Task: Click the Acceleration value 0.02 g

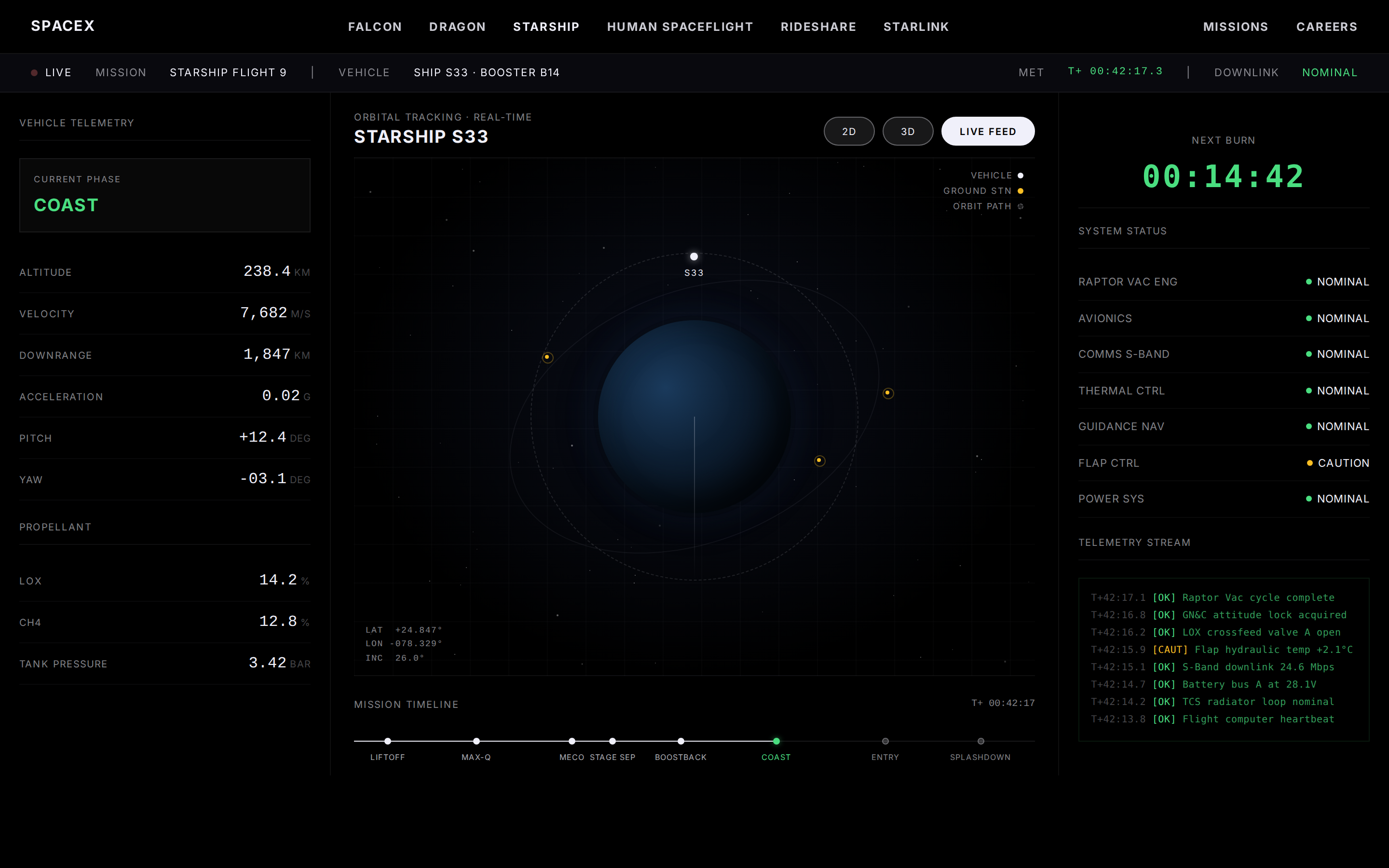Action: [286, 395]
